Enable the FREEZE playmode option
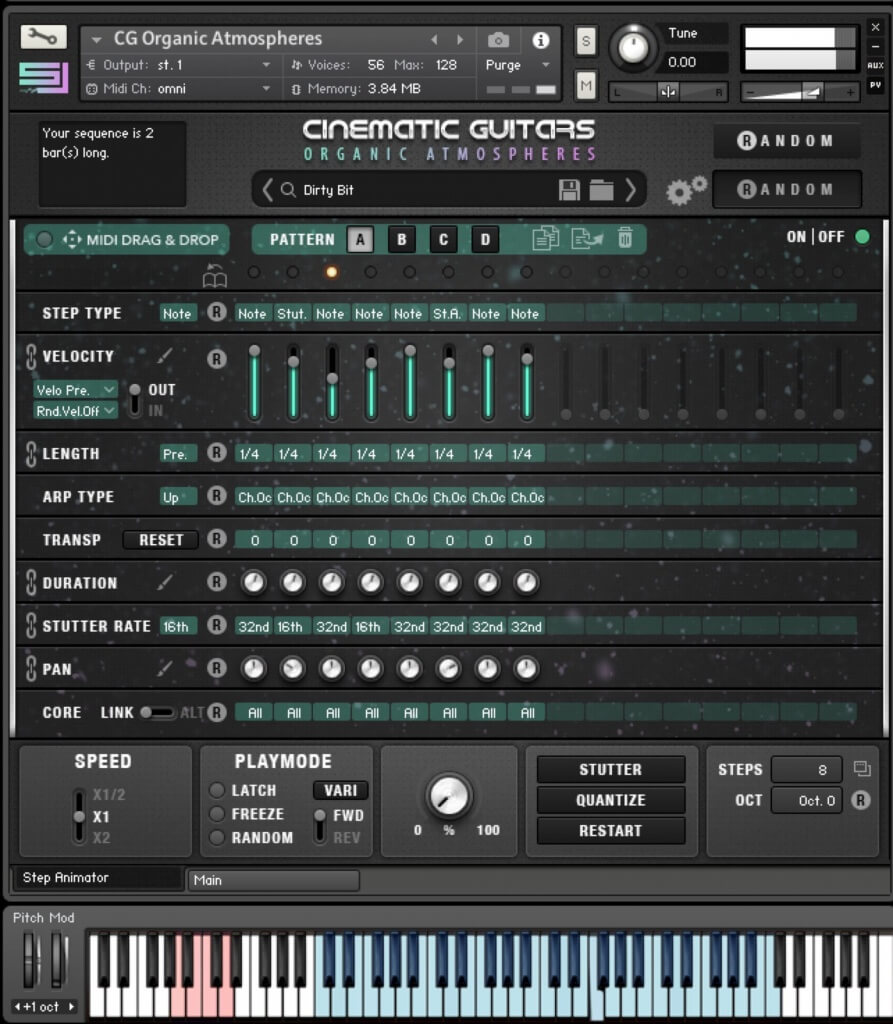 (217, 814)
